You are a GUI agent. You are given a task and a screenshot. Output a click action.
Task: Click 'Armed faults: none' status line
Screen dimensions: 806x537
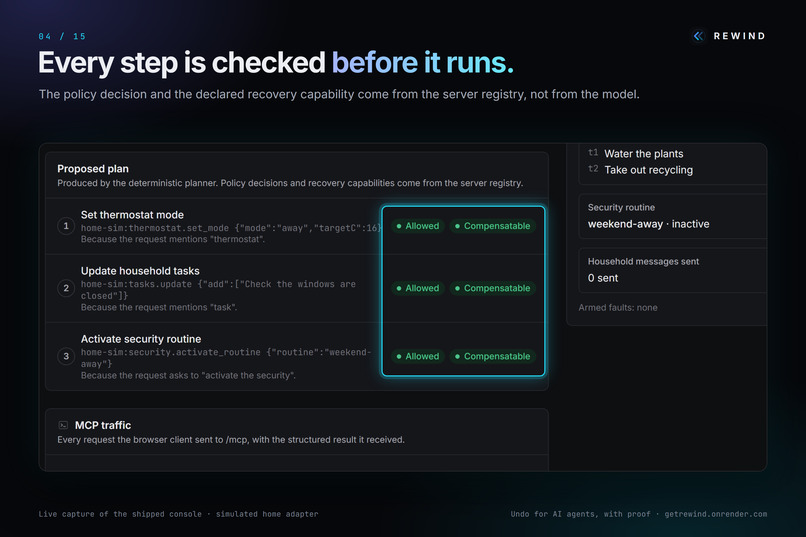tap(618, 308)
